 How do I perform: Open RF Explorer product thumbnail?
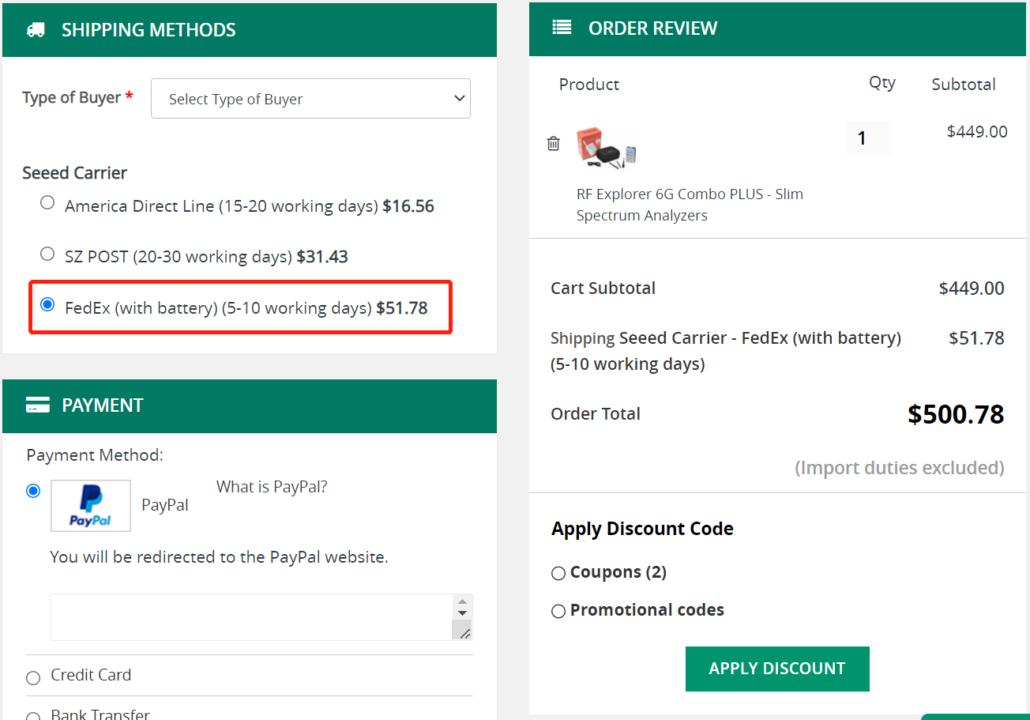pyautogui.click(x=606, y=147)
